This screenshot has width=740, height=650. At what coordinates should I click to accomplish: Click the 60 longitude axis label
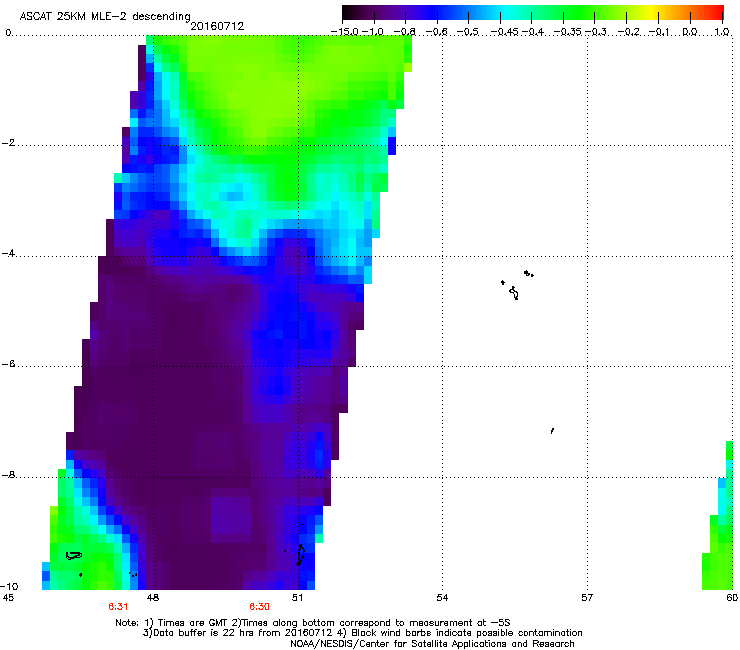click(x=732, y=598)
